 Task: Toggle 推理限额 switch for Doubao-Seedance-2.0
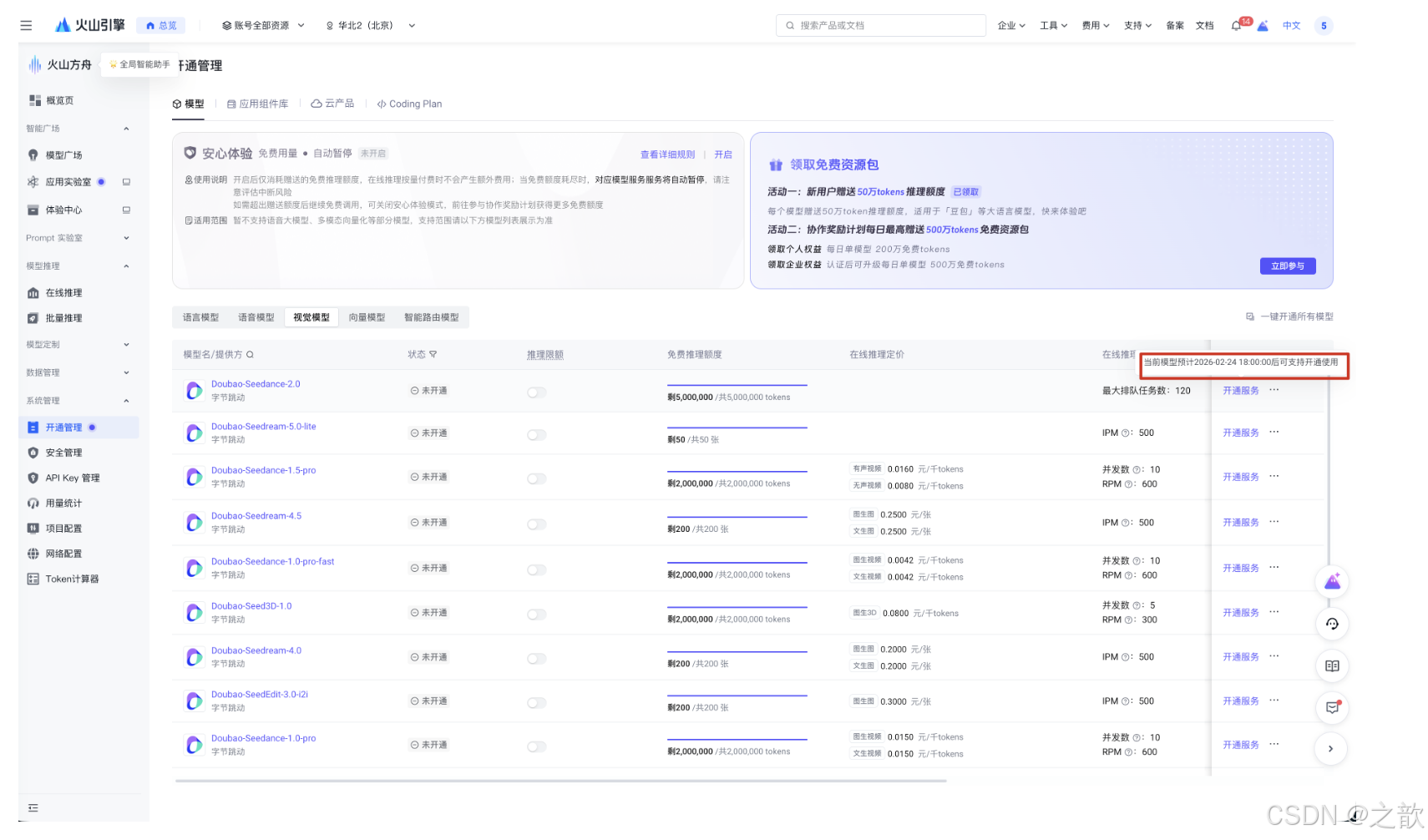tap(537, 392)
